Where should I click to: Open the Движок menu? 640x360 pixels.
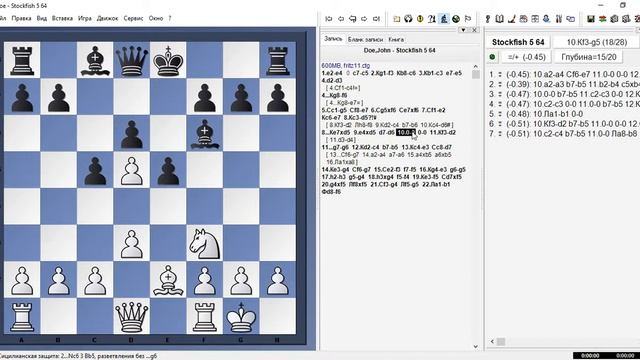(x=107, y=18)
